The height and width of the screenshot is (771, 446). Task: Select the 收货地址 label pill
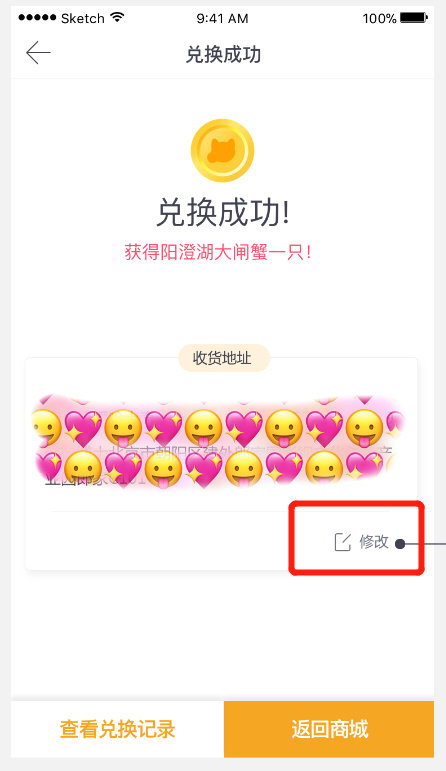click(x=224, y=358)
